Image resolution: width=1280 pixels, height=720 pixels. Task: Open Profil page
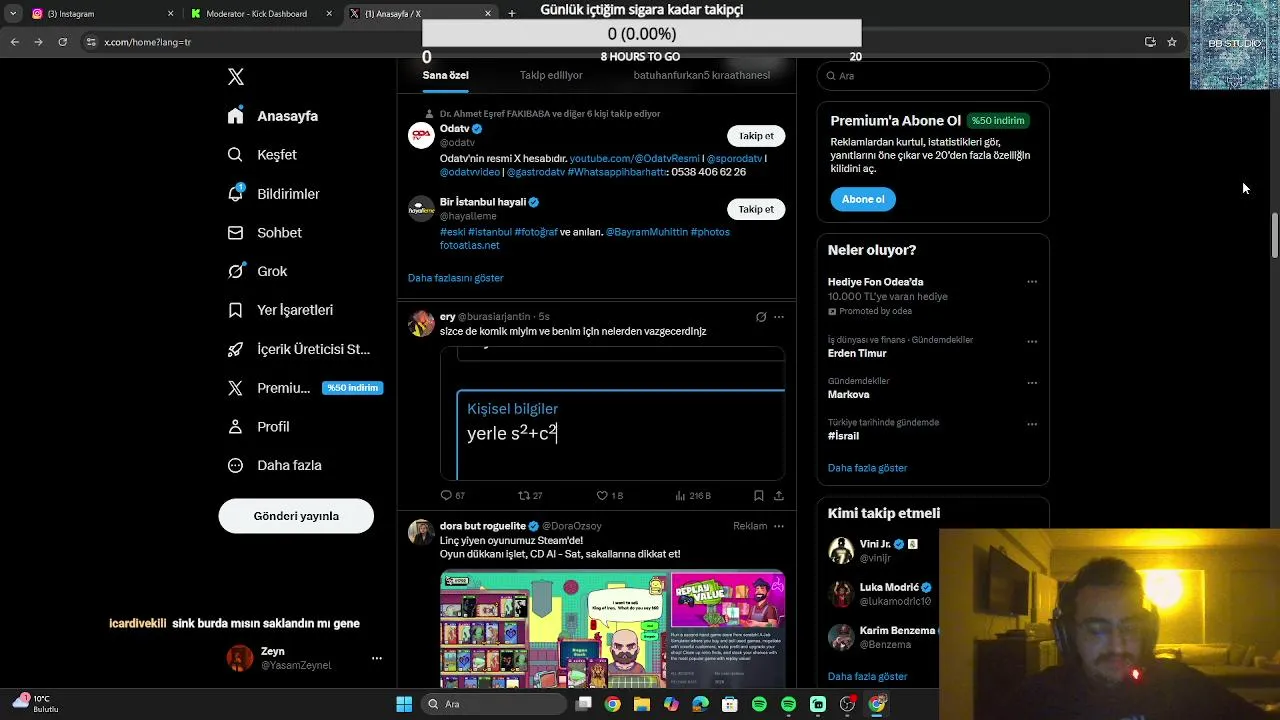click(259, 427)
